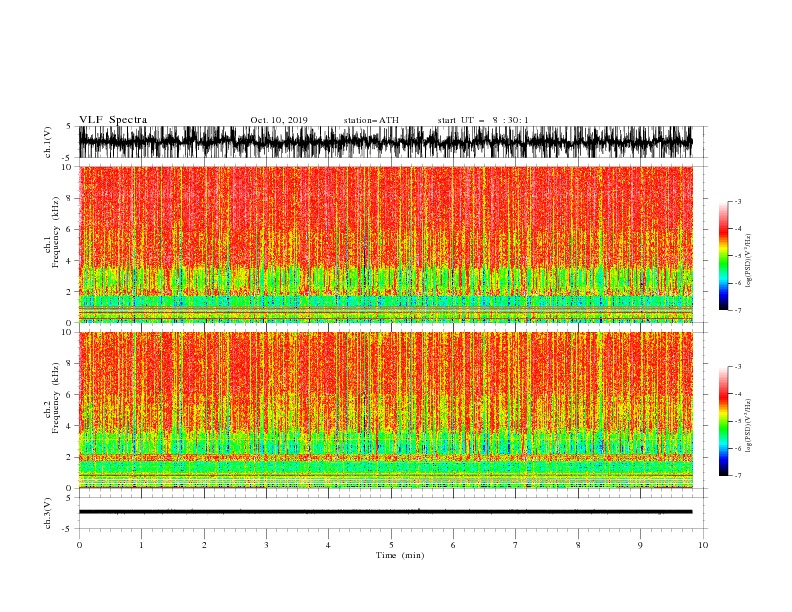The height and width of the screenshot is (612, 792).
Task: Click the upper colorbar 'log(PSD)(V²/Hz)' label
Action: click(748, 261)
